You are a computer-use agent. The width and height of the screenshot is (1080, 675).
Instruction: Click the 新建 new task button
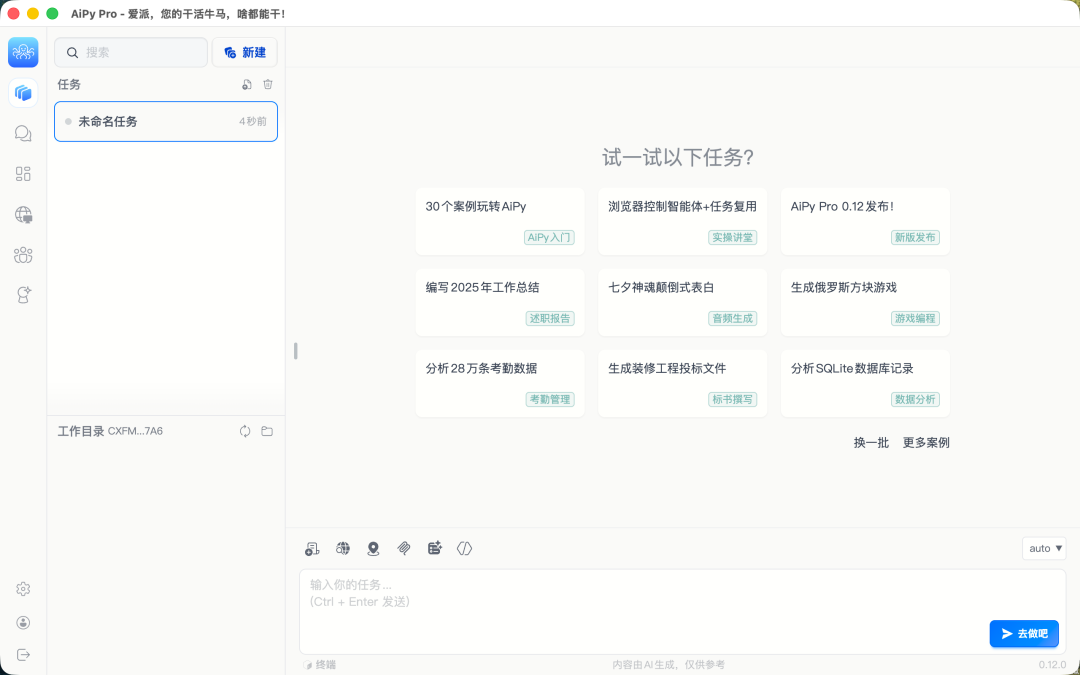245,52
